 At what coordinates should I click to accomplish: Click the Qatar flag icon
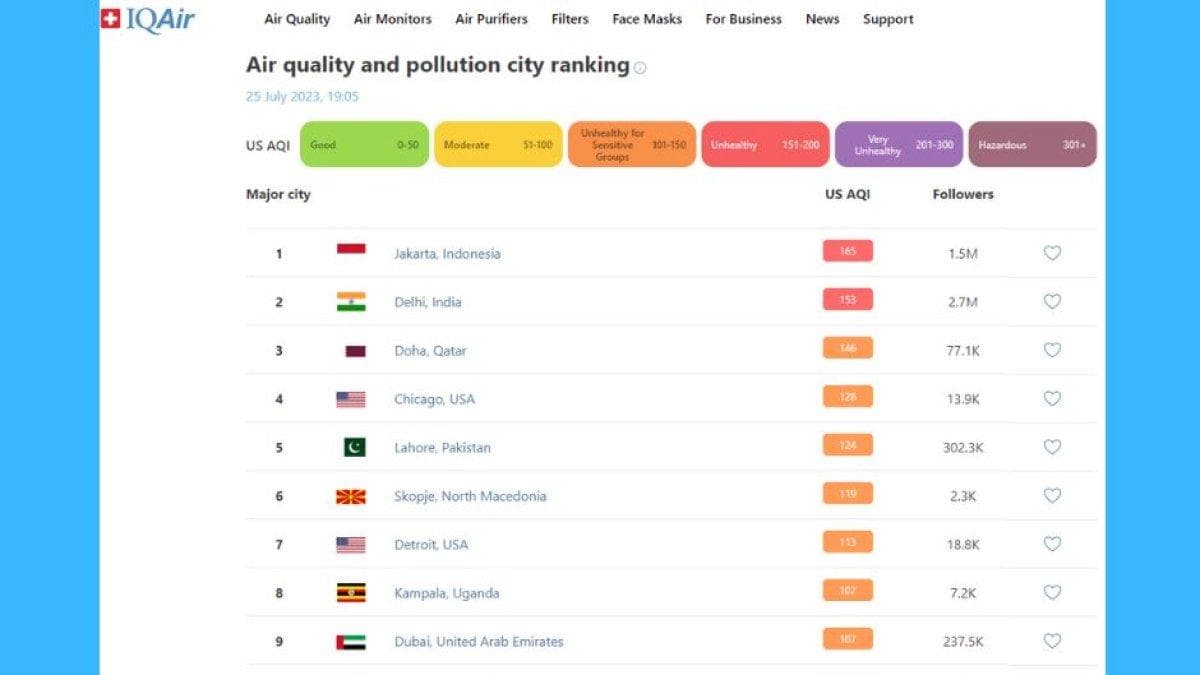point(355,351)
